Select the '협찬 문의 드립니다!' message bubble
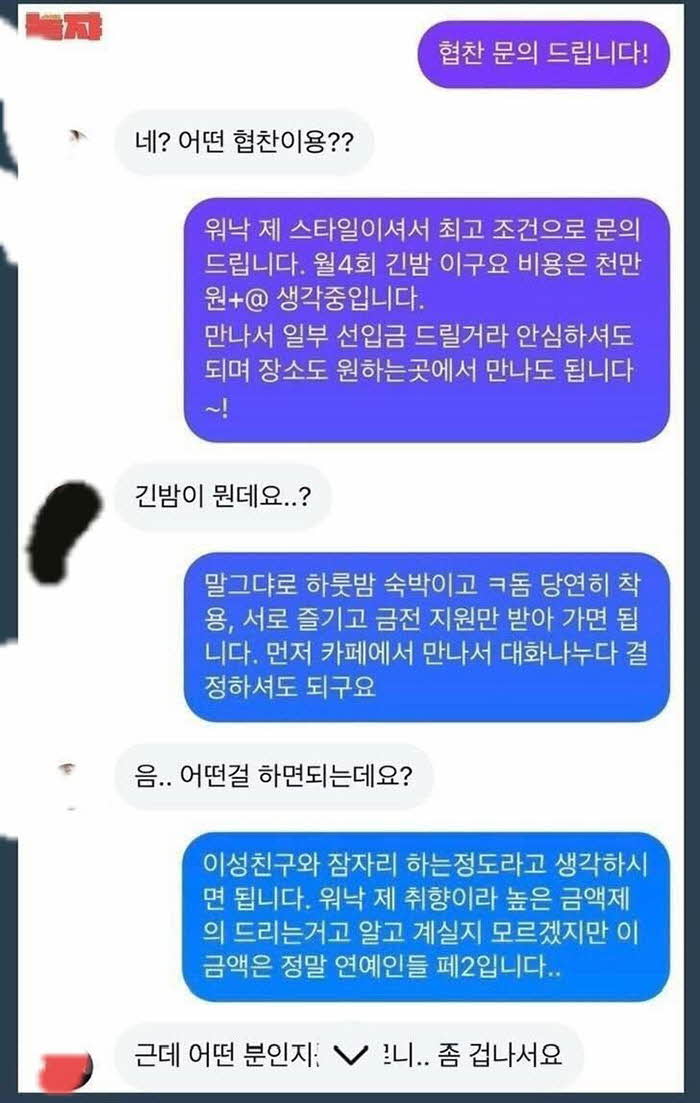 click(542, 54)
